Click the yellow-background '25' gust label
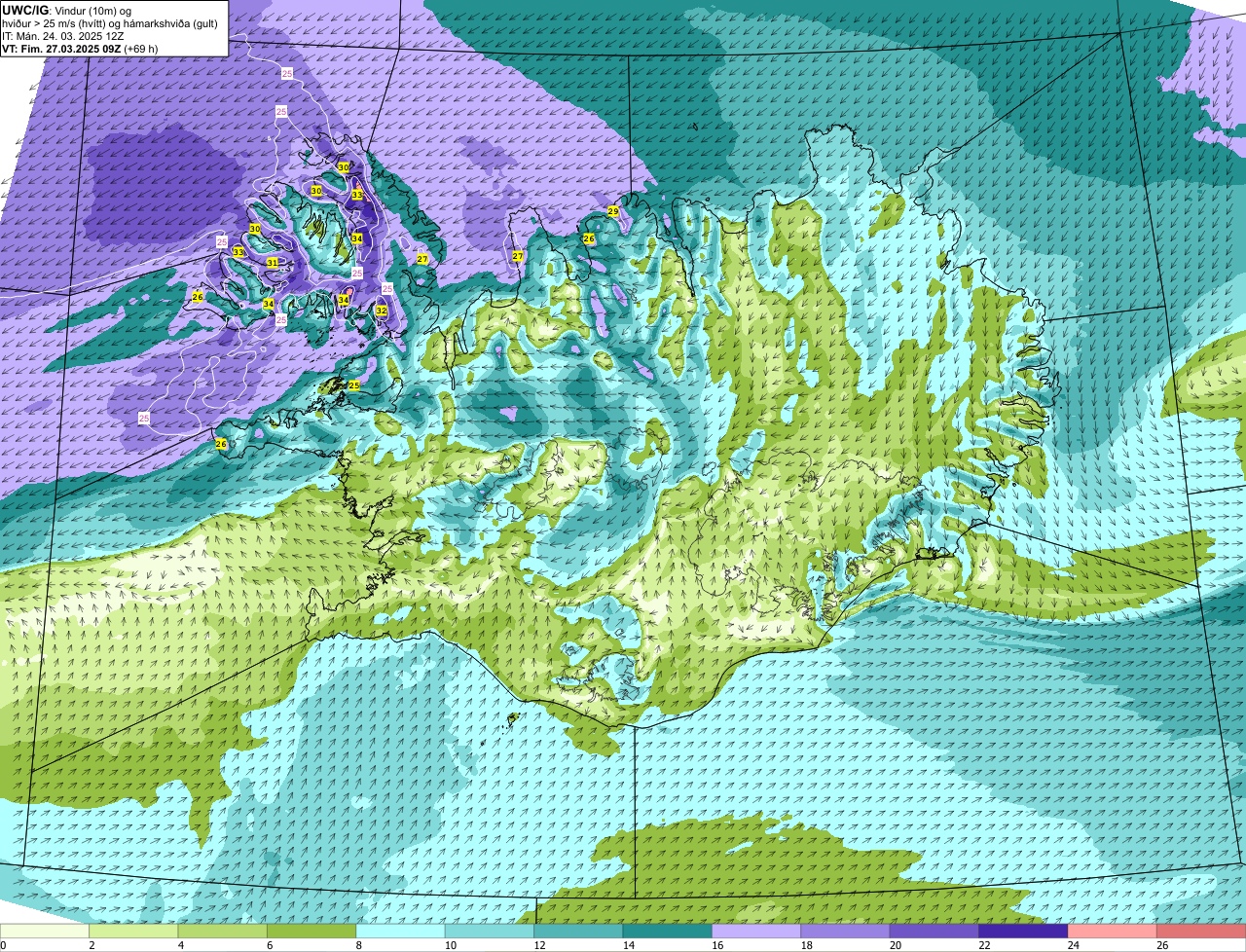This screenshot has width=1246, height=952. pos(354,385)
